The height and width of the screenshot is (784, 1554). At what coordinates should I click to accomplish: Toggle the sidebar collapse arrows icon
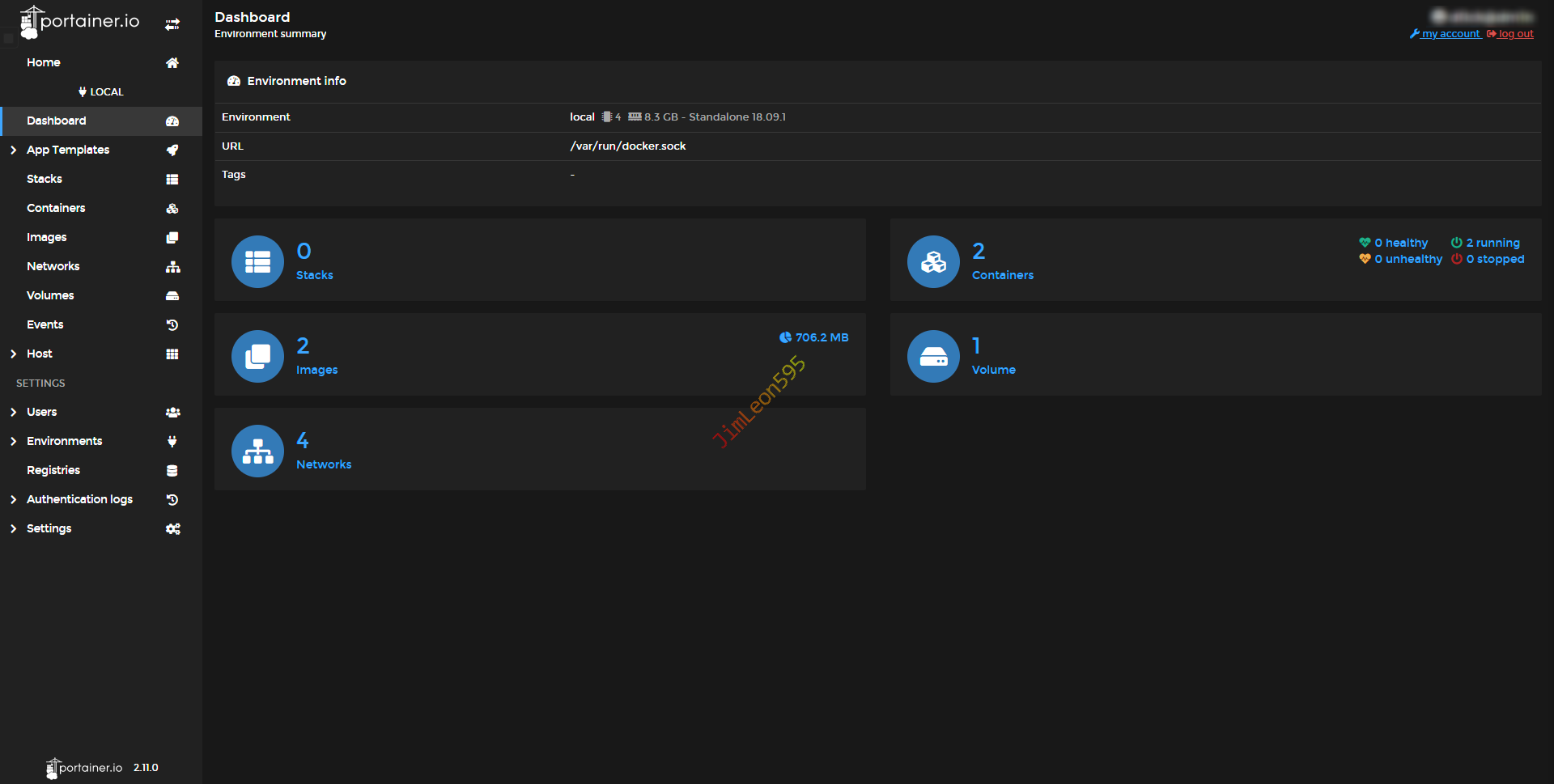(x=172, y=24)
